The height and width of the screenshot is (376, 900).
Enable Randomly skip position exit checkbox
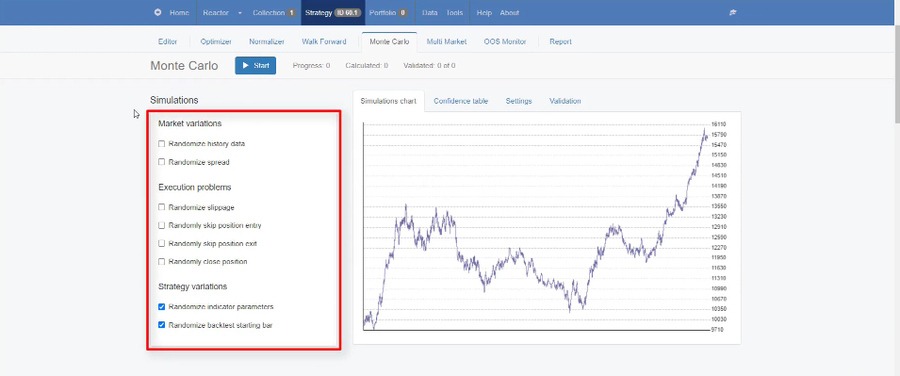click(x=161, y=243)
